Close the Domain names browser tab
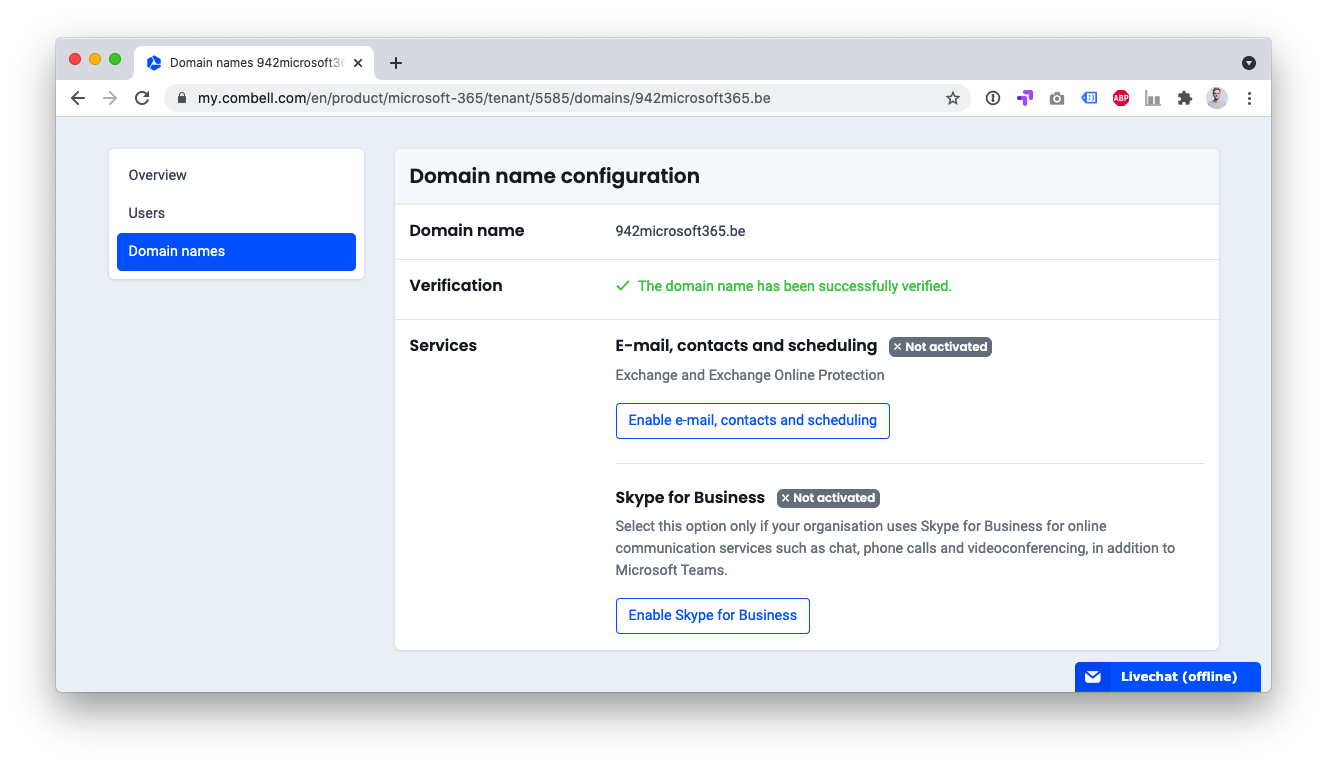 pos(358,63)
